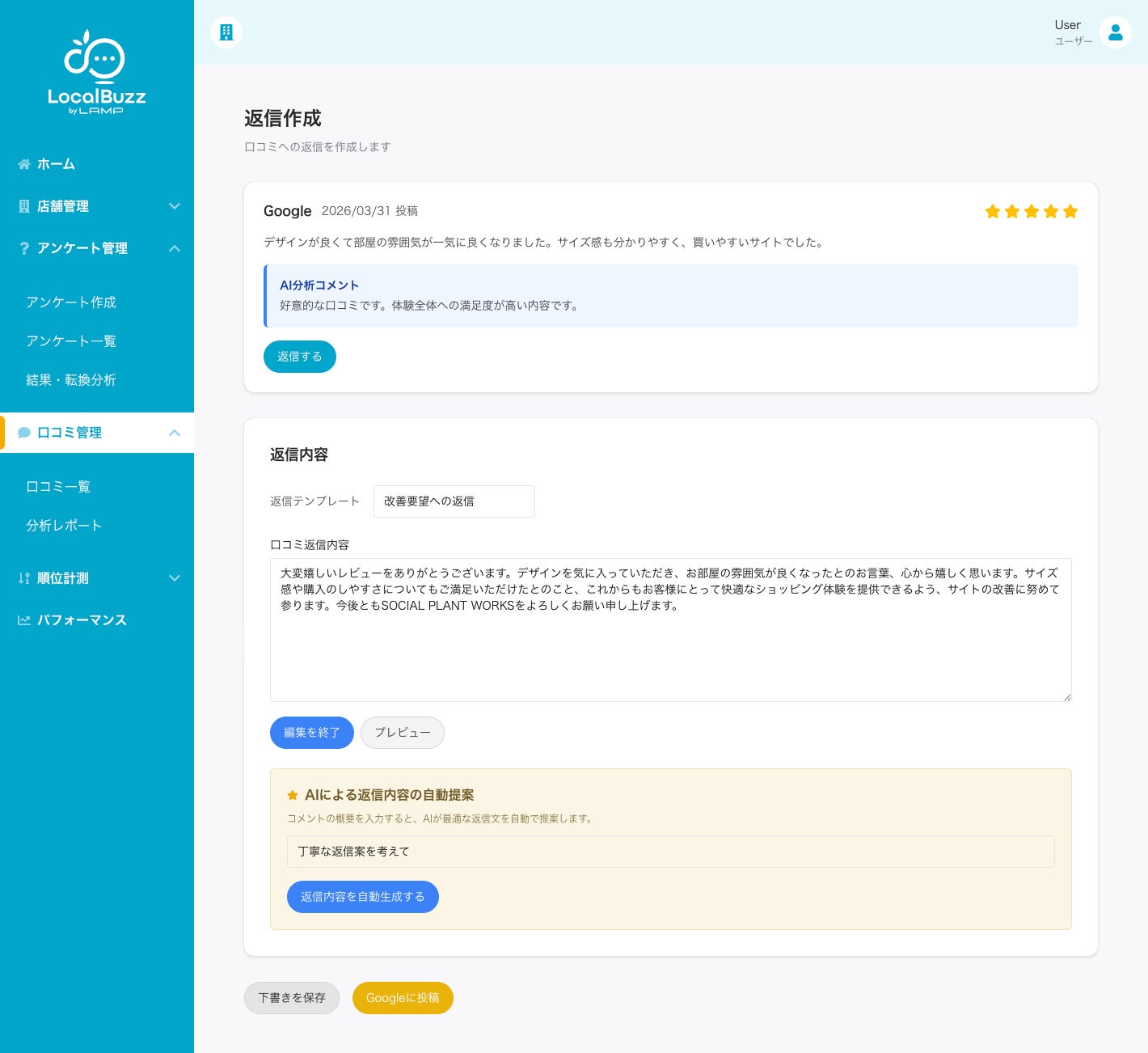The image size is (1148, 1053).
Task: Open the 返信テンプレート dropdown
Action: [x=454, y=501]
